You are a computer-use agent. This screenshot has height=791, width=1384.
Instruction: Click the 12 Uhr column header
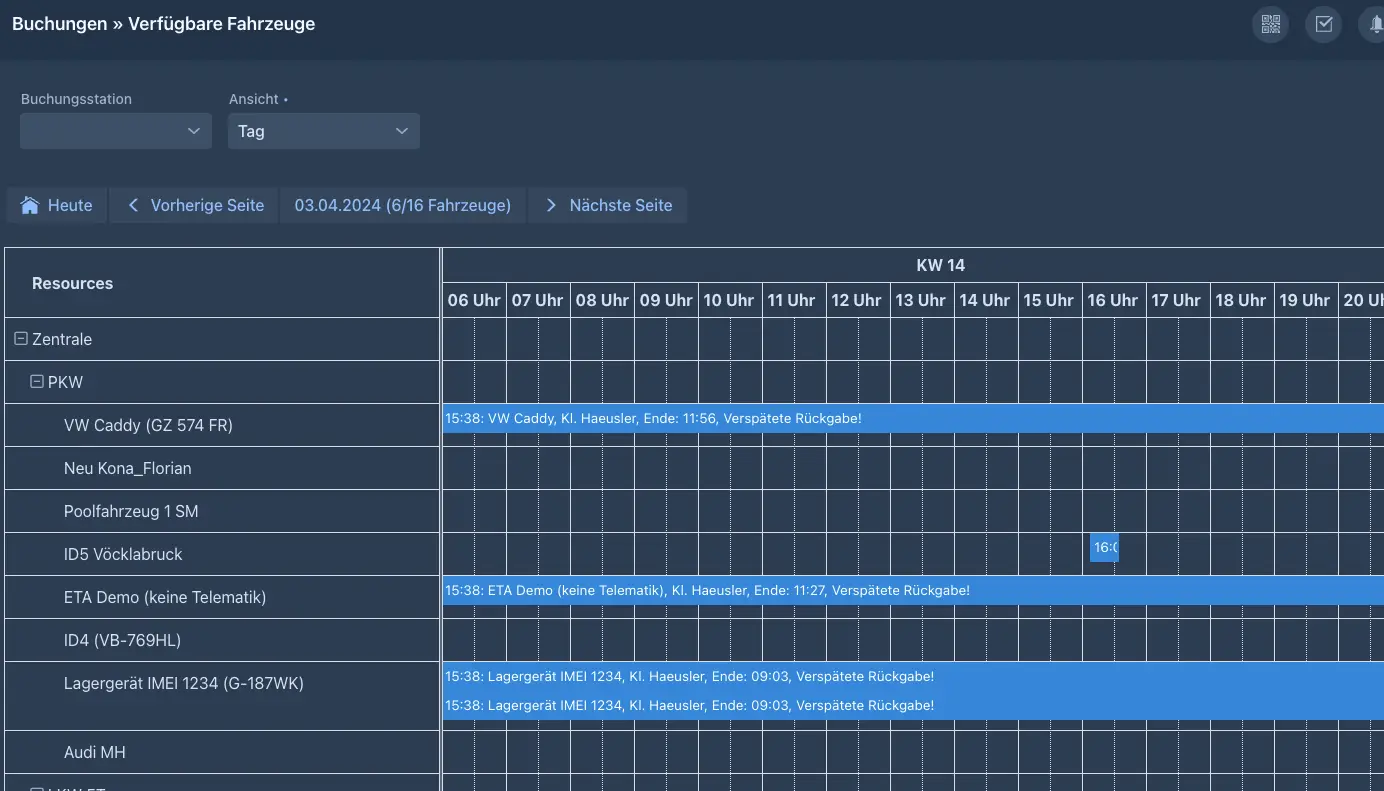tap(857, 300)
